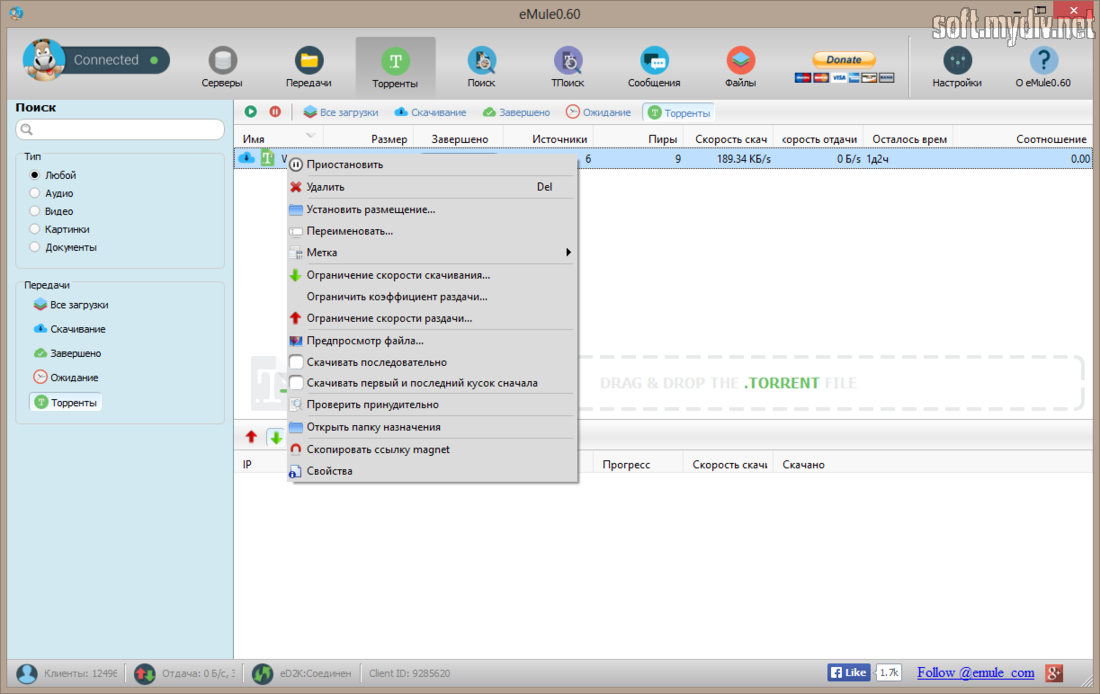Open the Торренты toolbar icon
Screen dimensions: 1100x694
point(395,61)
